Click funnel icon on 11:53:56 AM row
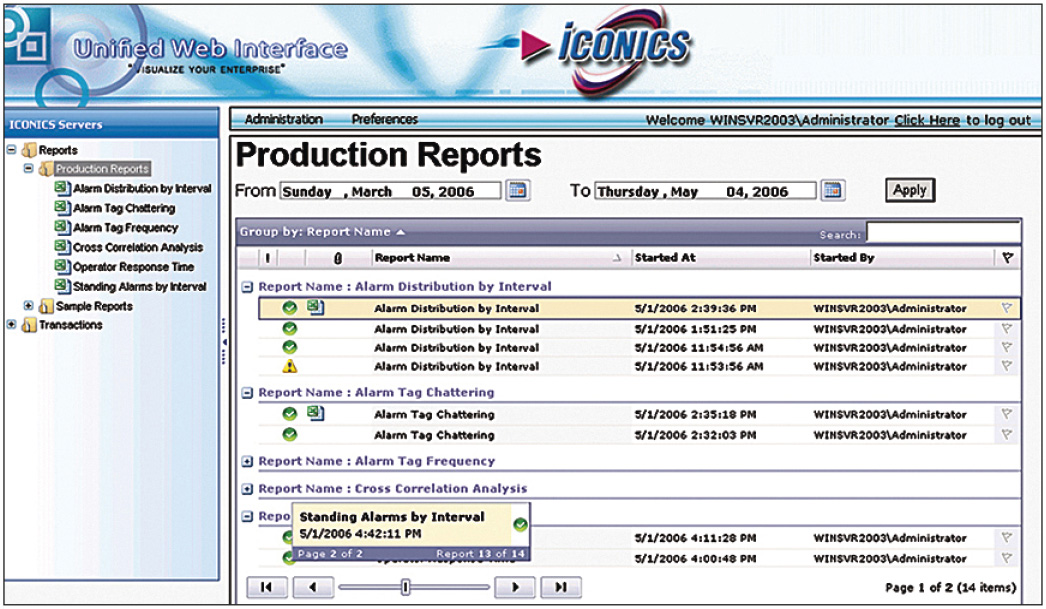Image resolution: width=1046 pixels, height=609 pixels. click(1007, 366)
